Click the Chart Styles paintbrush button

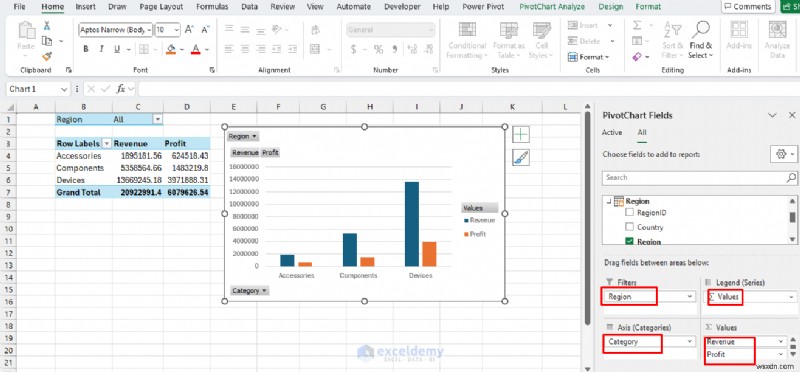521,158
